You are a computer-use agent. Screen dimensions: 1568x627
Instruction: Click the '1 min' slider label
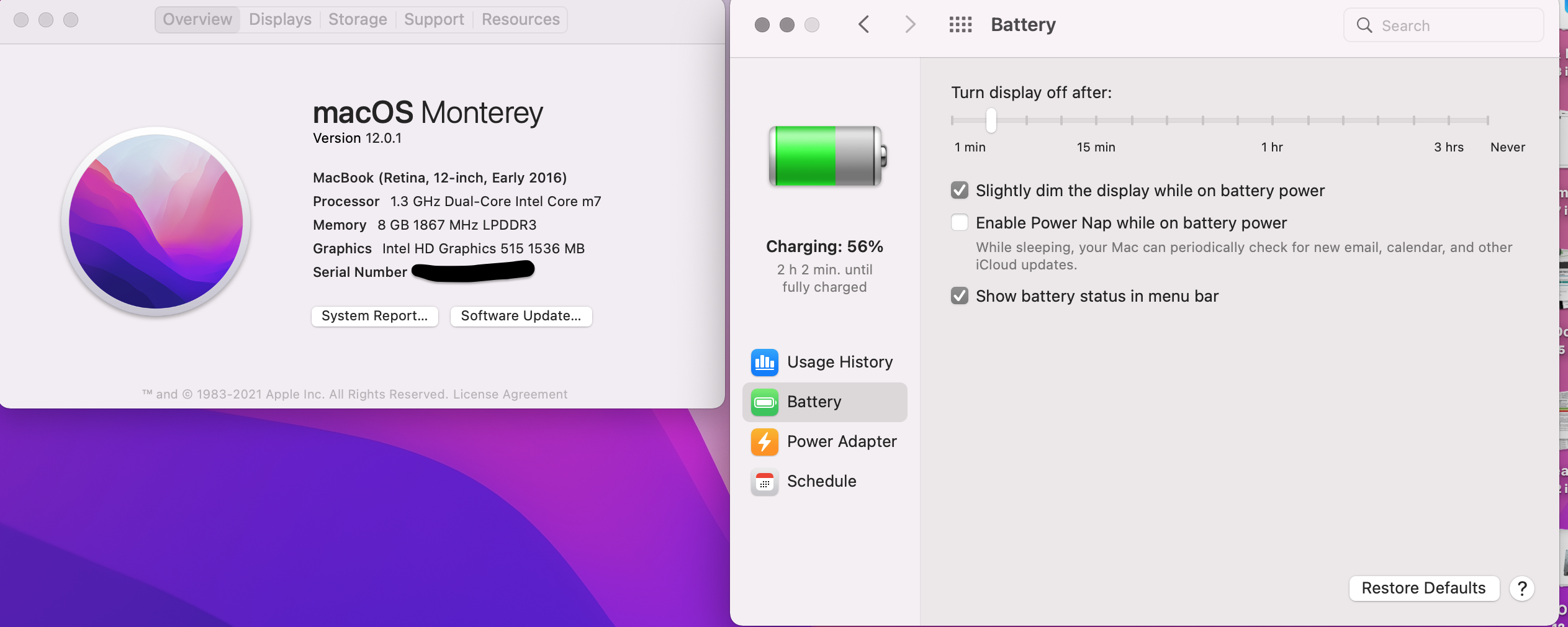[x=970, y=147]
